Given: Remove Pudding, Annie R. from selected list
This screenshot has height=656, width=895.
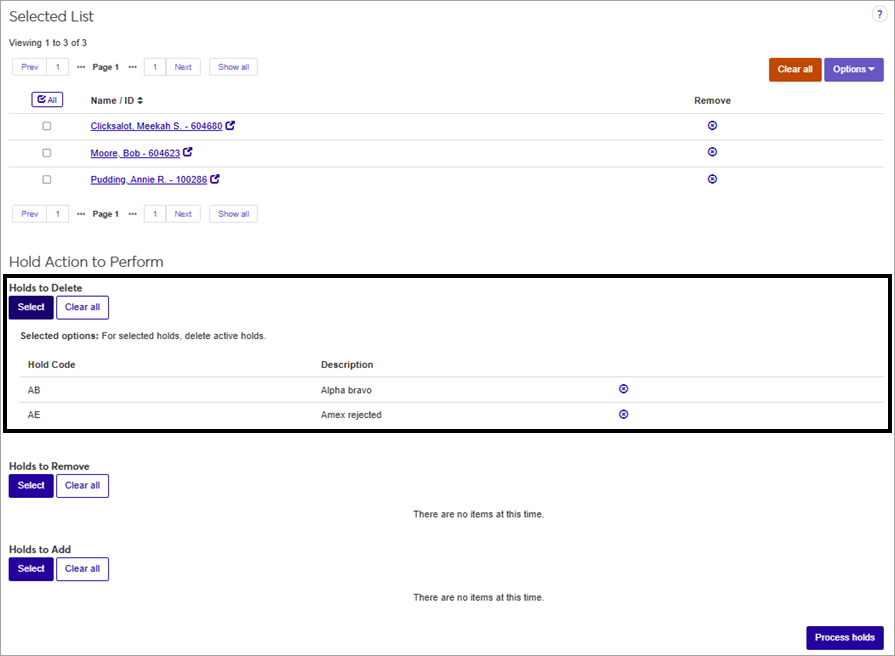Looking at the screenshot, I should [x=712, y=179].
